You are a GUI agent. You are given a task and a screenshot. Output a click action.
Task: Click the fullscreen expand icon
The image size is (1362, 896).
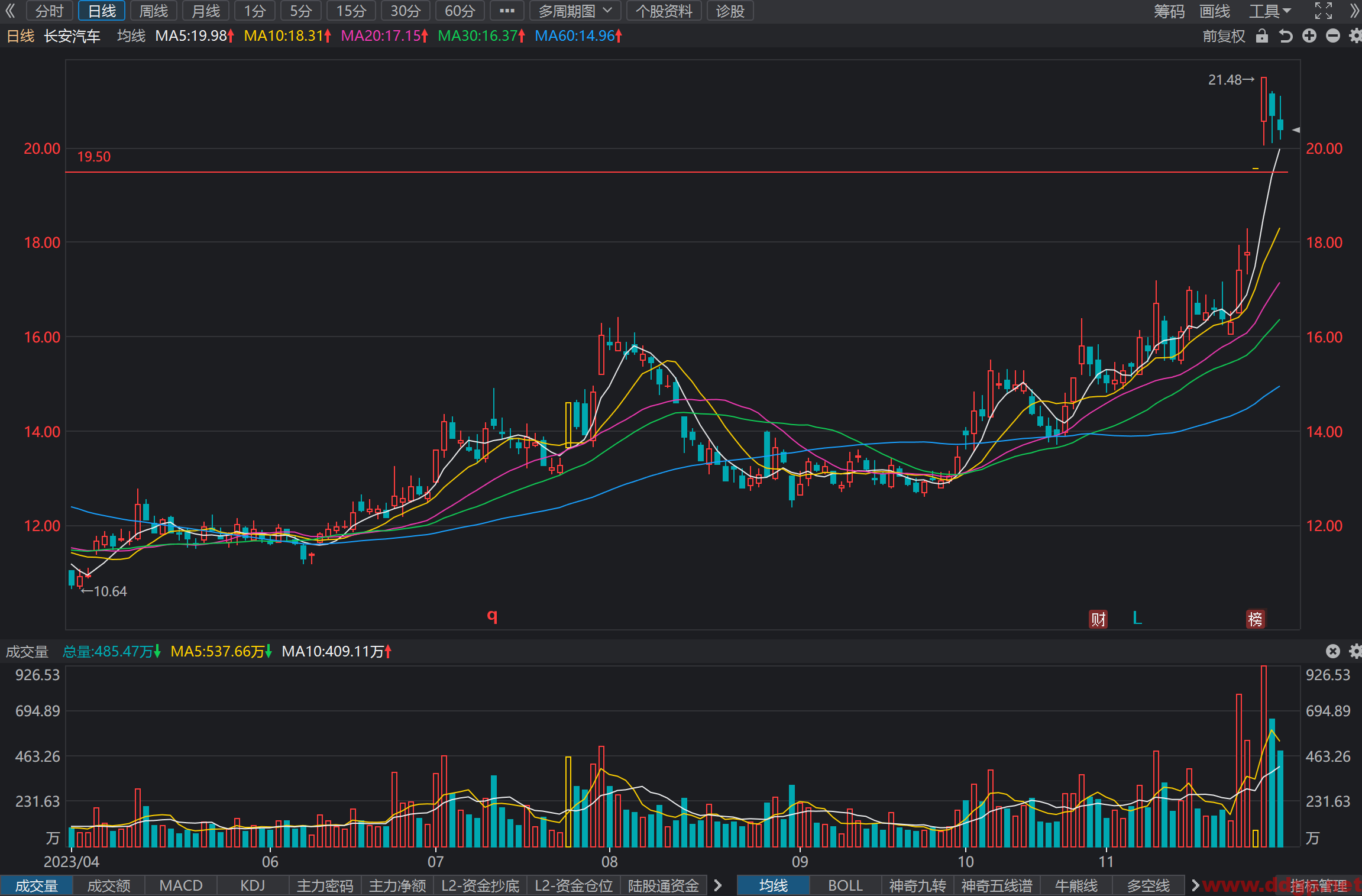pyautogui.click(x=1324, y=11)
